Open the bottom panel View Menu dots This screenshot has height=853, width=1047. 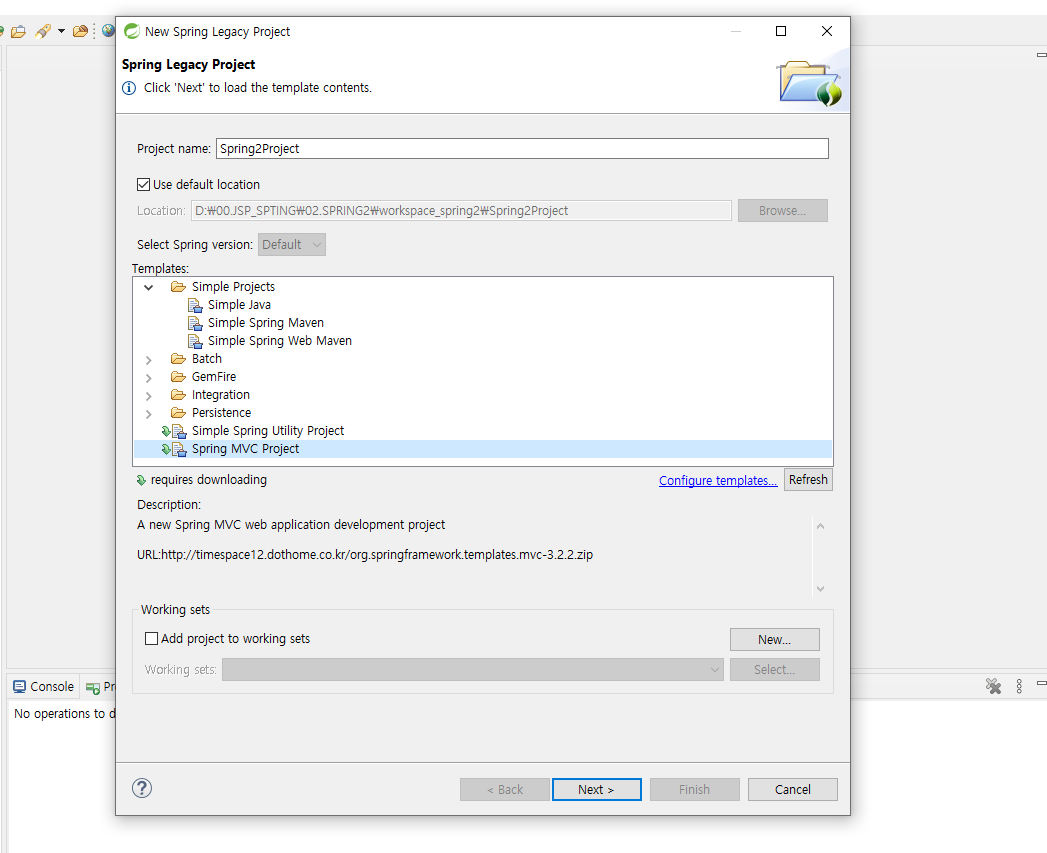click(x=1019, y=686)
